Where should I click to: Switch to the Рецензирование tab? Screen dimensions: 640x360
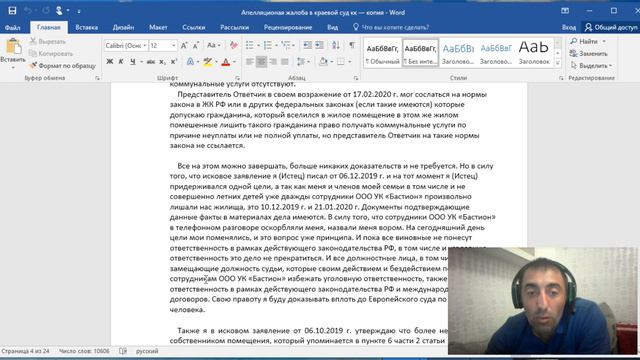[x=288, y=27]
